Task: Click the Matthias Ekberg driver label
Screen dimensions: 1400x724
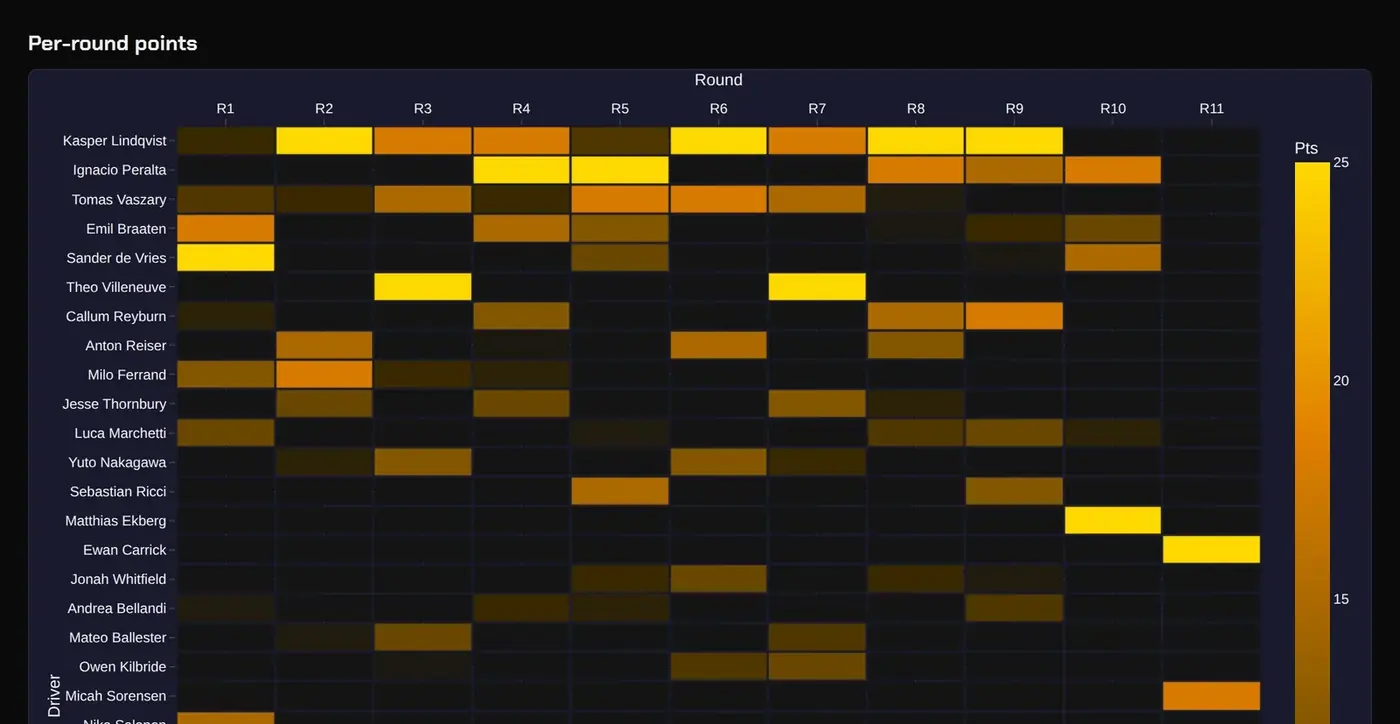Action: pyautogui.click(x=116, y=521)
